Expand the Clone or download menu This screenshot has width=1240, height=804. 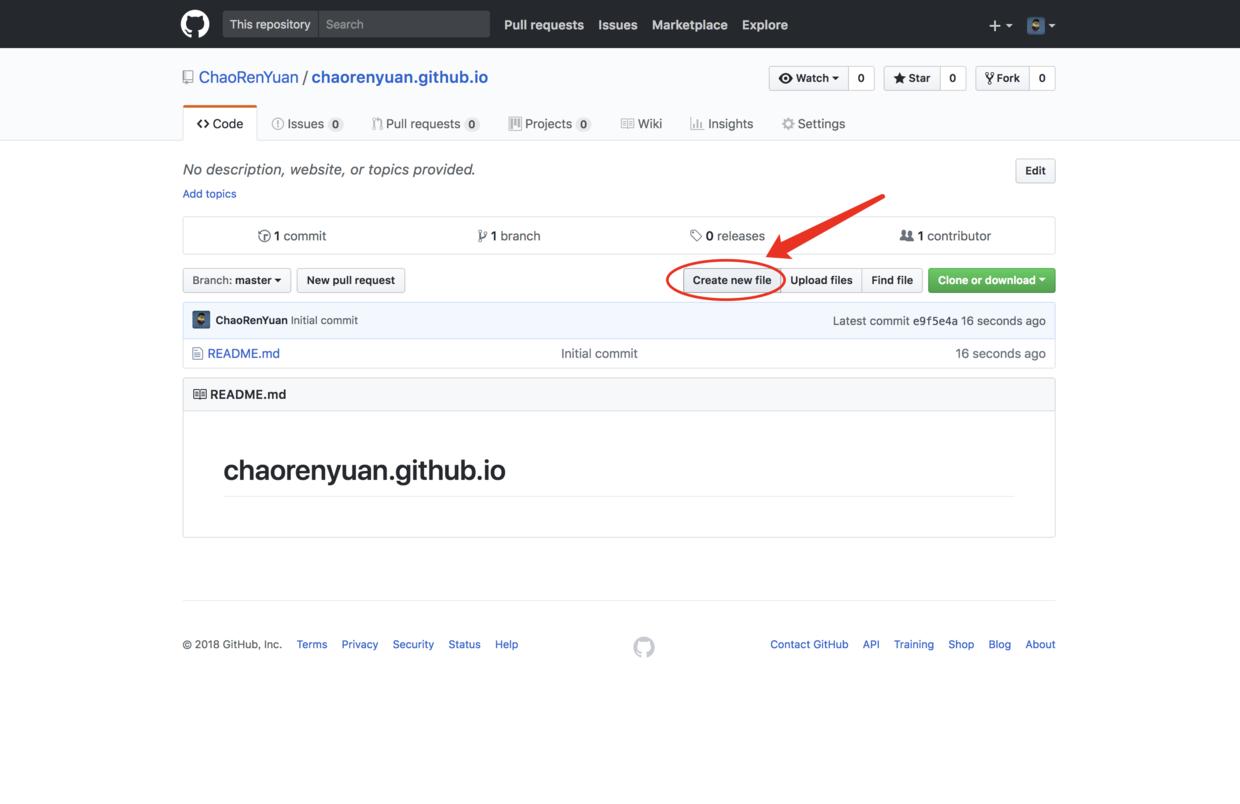991,280
